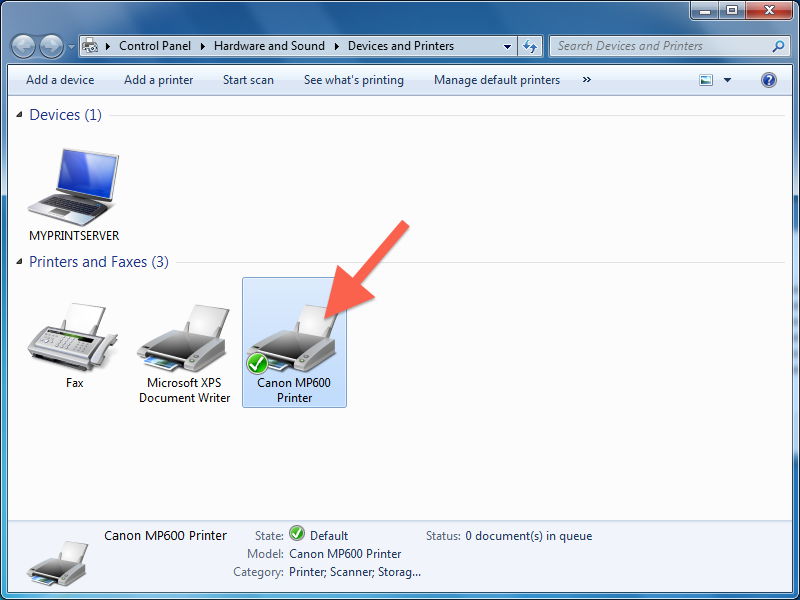Maximize the Devices and Printers window

(732, 10)
